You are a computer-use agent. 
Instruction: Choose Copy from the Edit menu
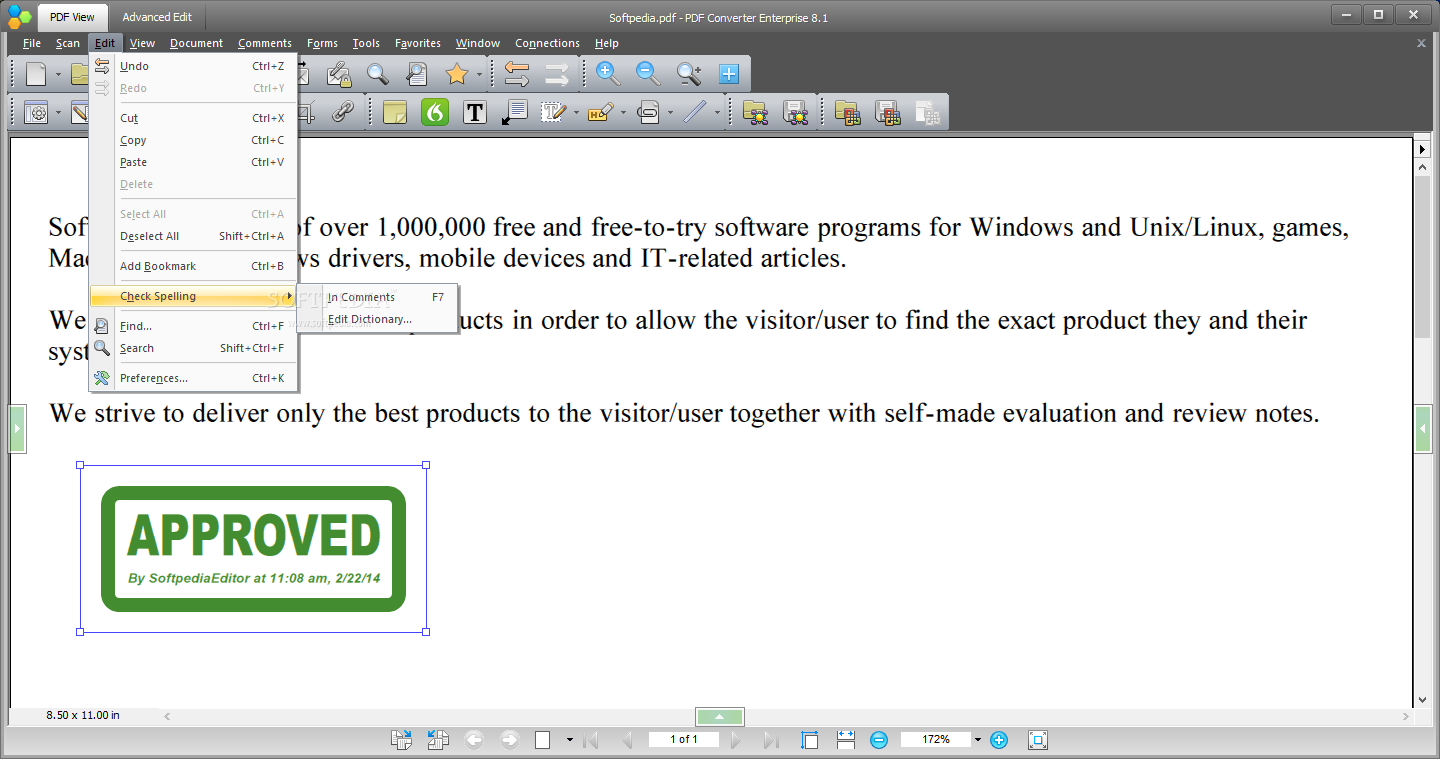tap(193, 140)
